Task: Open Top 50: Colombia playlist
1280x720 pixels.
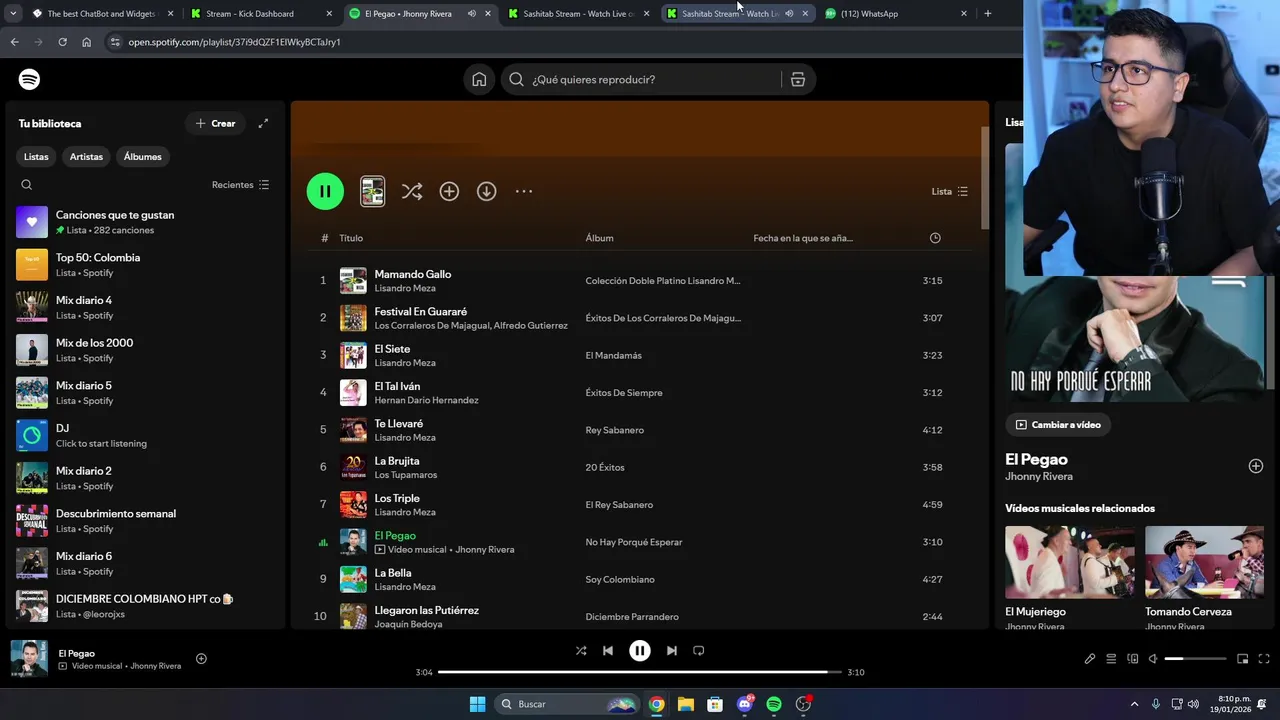Action: tap(145, 264)
